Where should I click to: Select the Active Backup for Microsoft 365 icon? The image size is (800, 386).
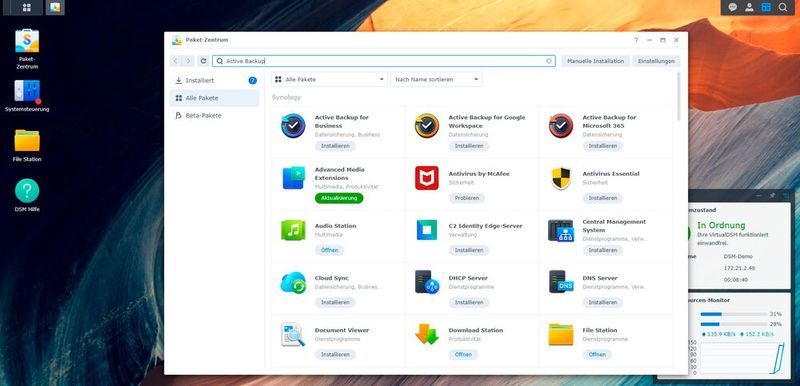click(561, 126)
